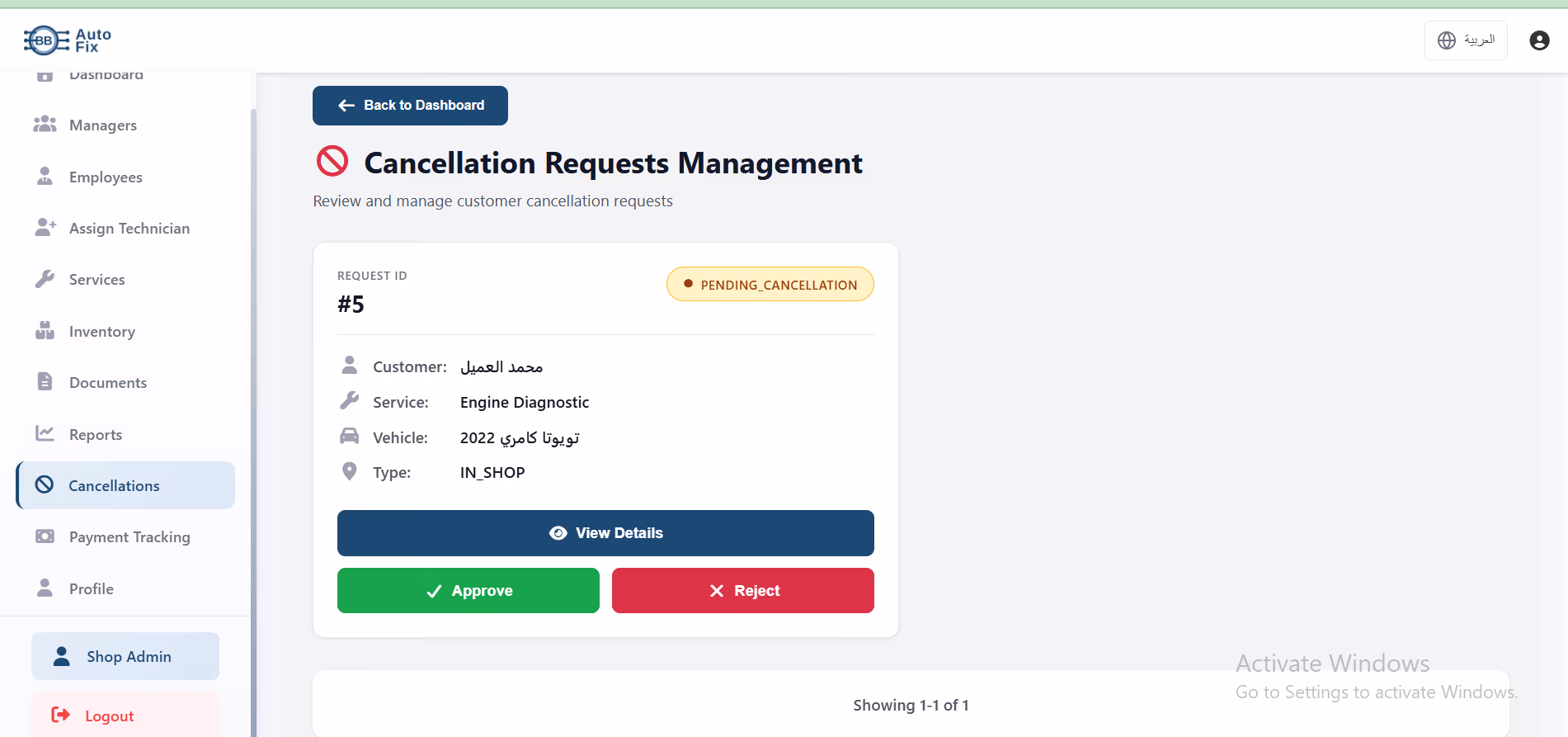Open Assign Technician section

[x=125, y=228]
